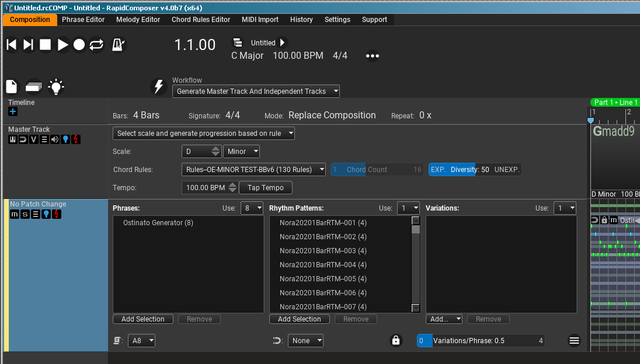Open the Support tab
The image size is (640, 364).
tap(374, 20)
